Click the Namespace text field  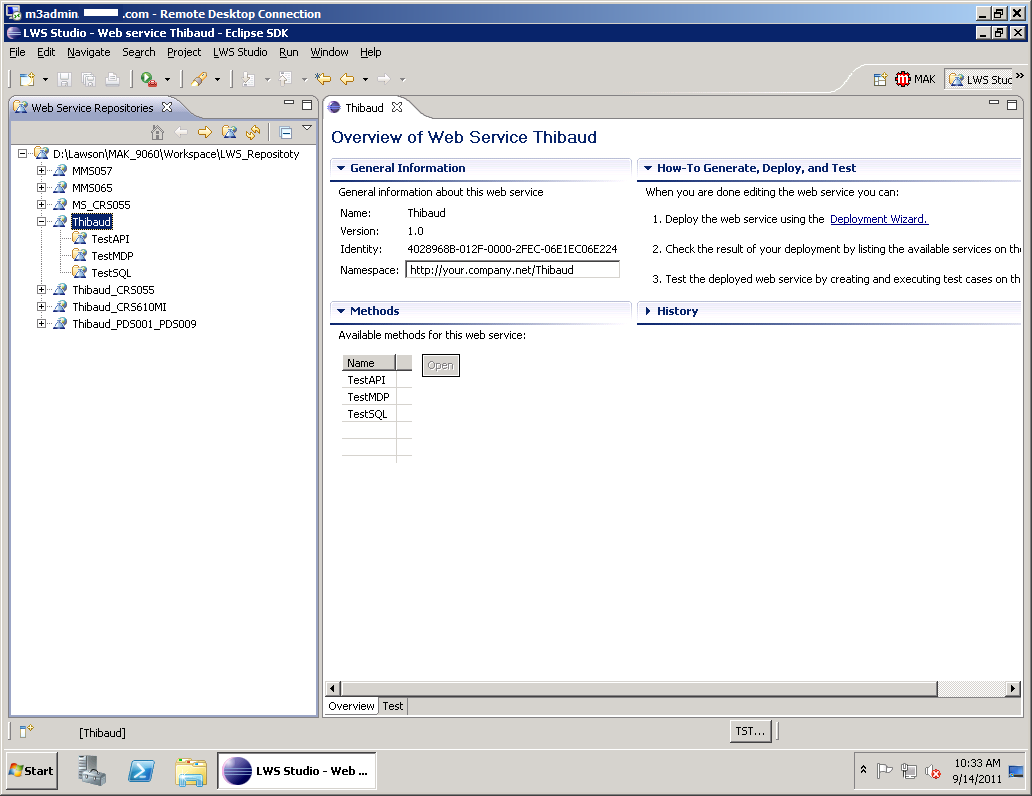(x=512, y=270)
